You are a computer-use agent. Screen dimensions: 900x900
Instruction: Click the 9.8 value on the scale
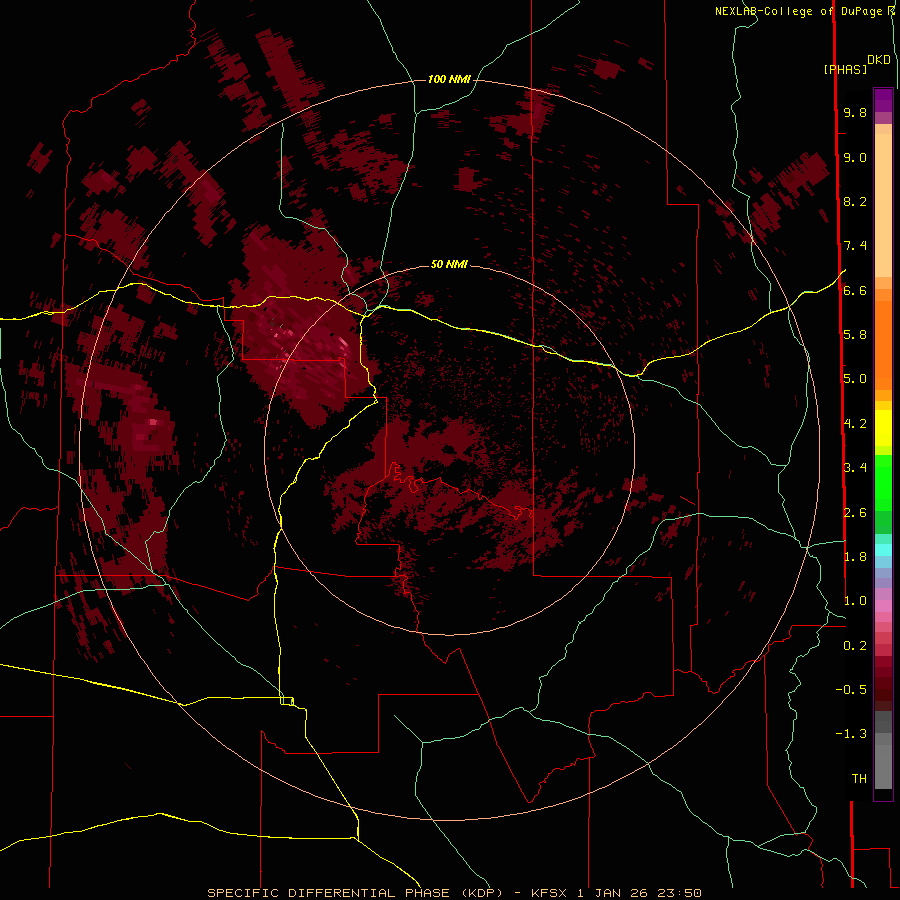[x=855, y=112]
